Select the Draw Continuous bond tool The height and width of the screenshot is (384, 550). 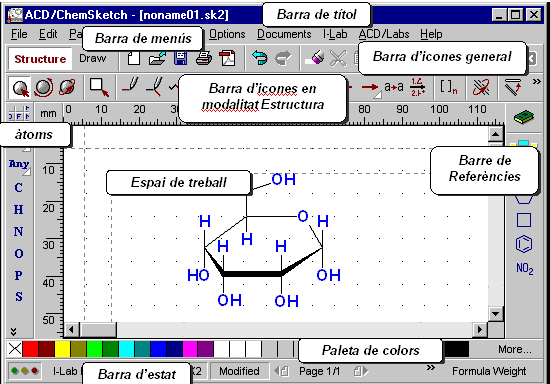point(154,86)
